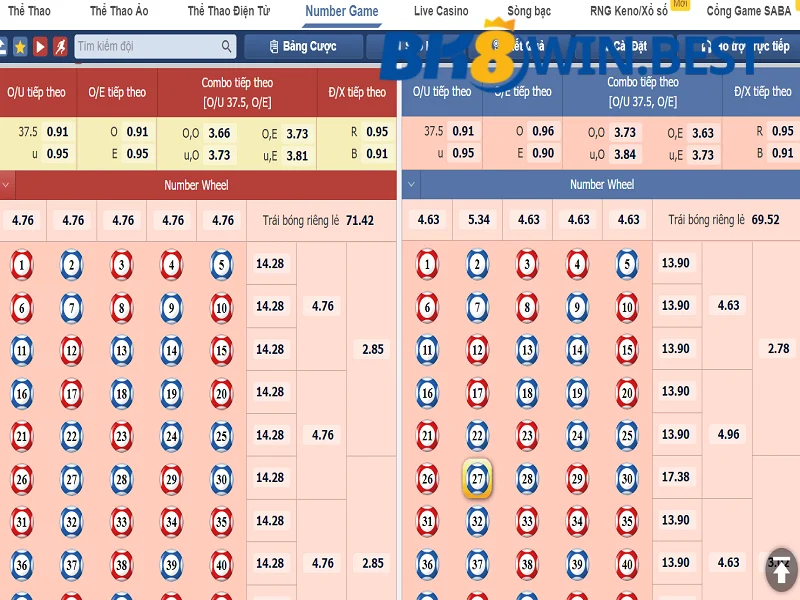Collapse the blue Number Wheel section

pos(411,185)
